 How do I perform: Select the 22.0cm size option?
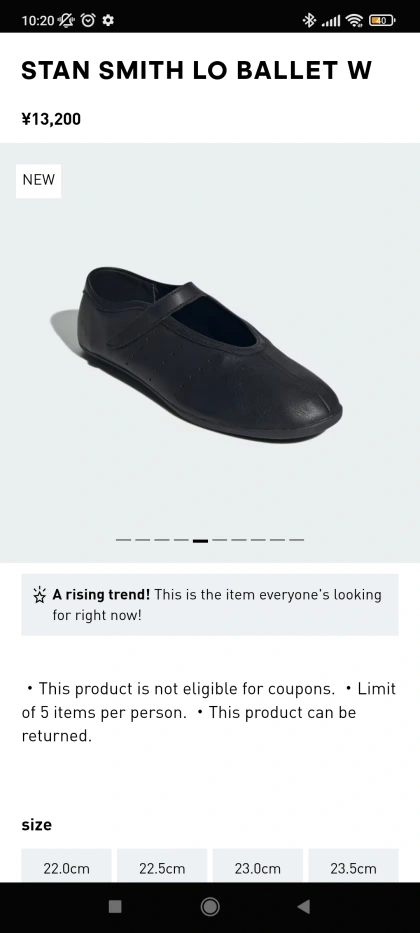pos(67,866)
